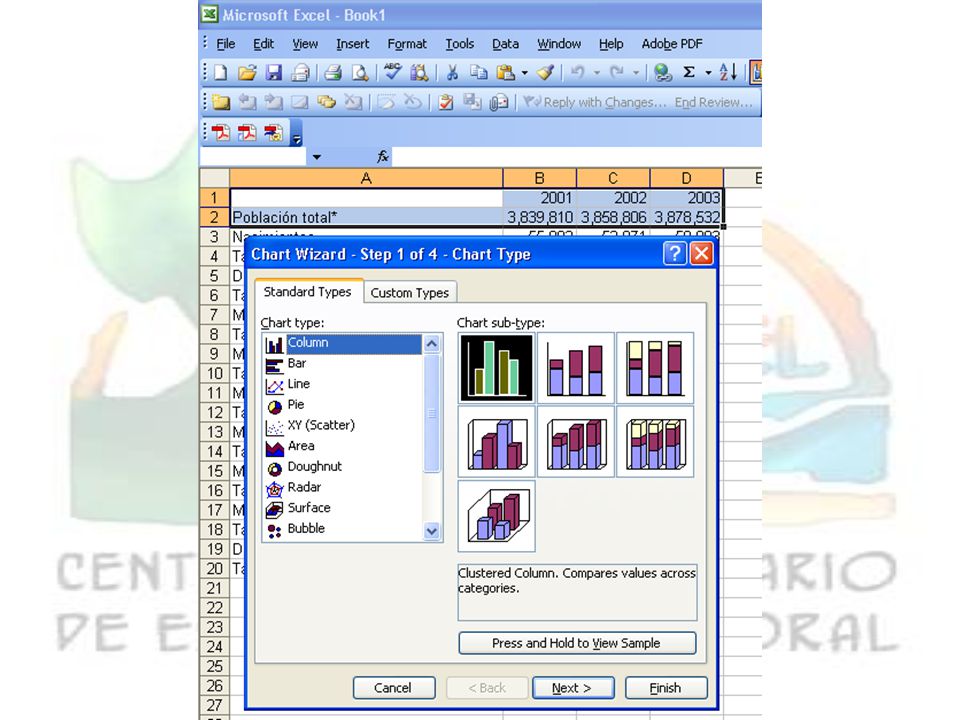This screenshot has width=960, height=720.
Task: Click the Show All Comments icon
Action: pos(326,102)
